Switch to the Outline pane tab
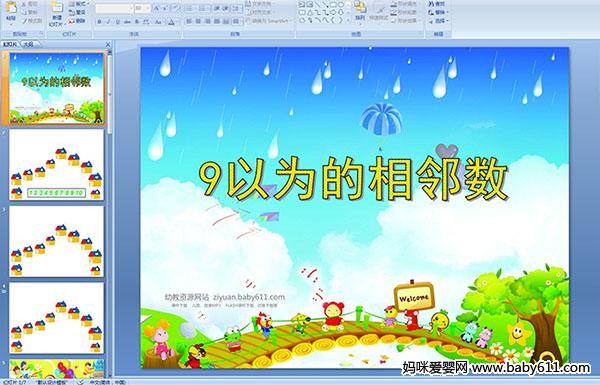This screenshot has width=600, height=385. click(x=28, y=44)
